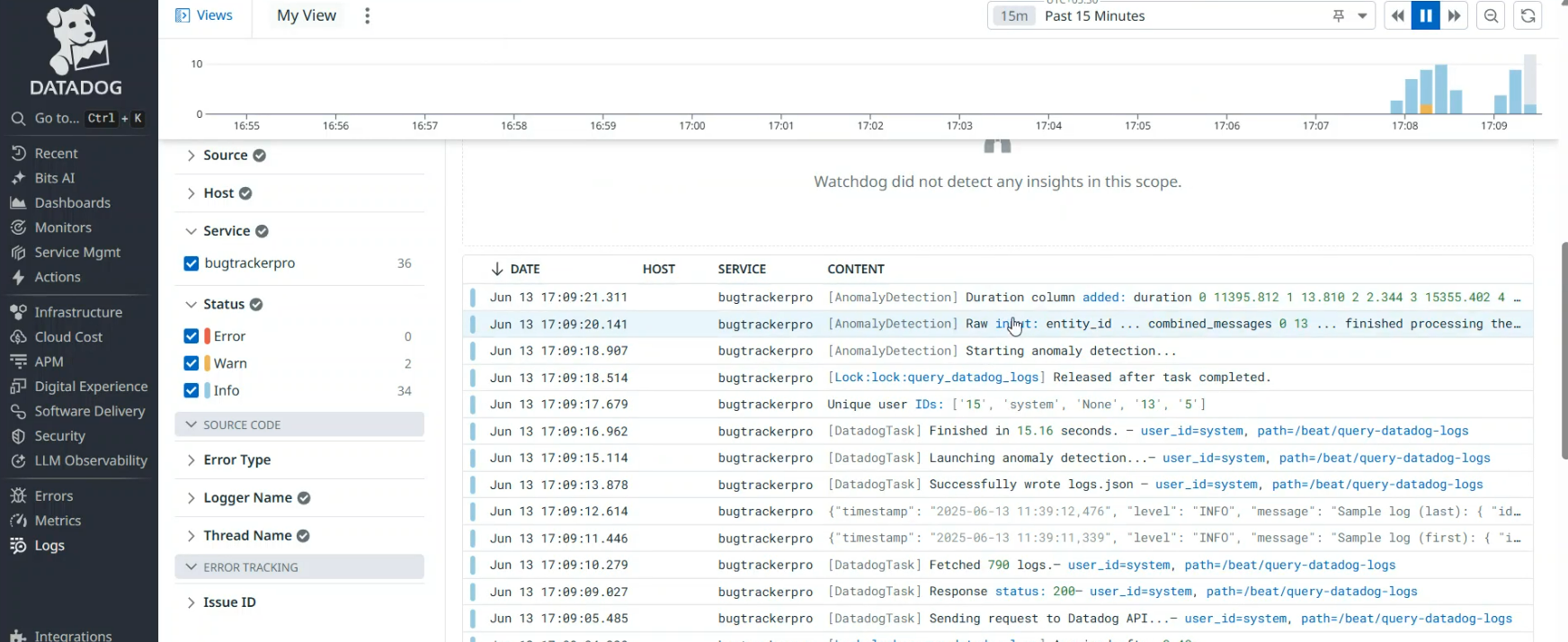Image resolution: width=1568 pixels, height=642 pixels.
Task: Open log 'Released after task completed'
Action: [x=998, y=378]
